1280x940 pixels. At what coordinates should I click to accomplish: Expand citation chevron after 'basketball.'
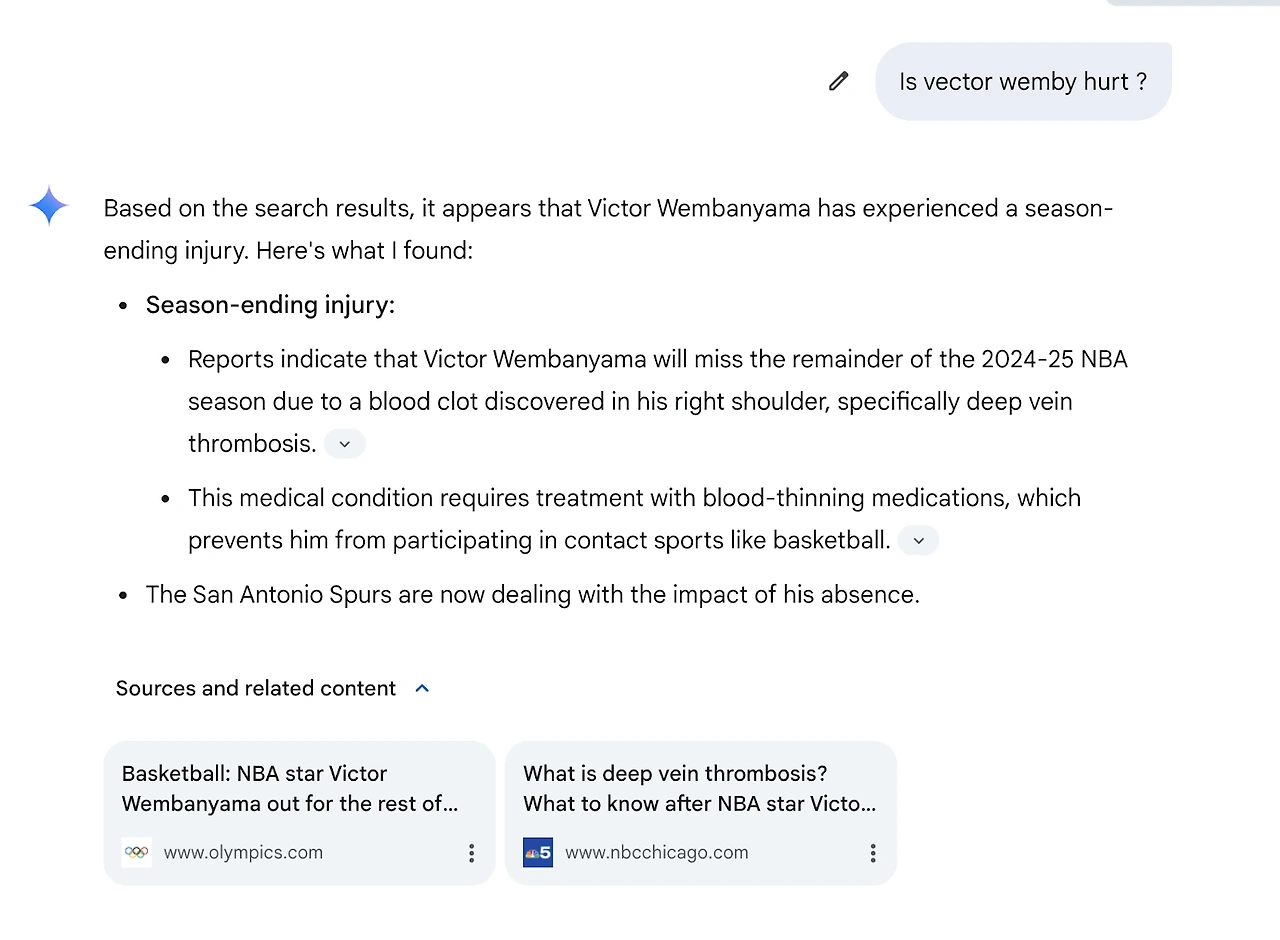point(918,541)
